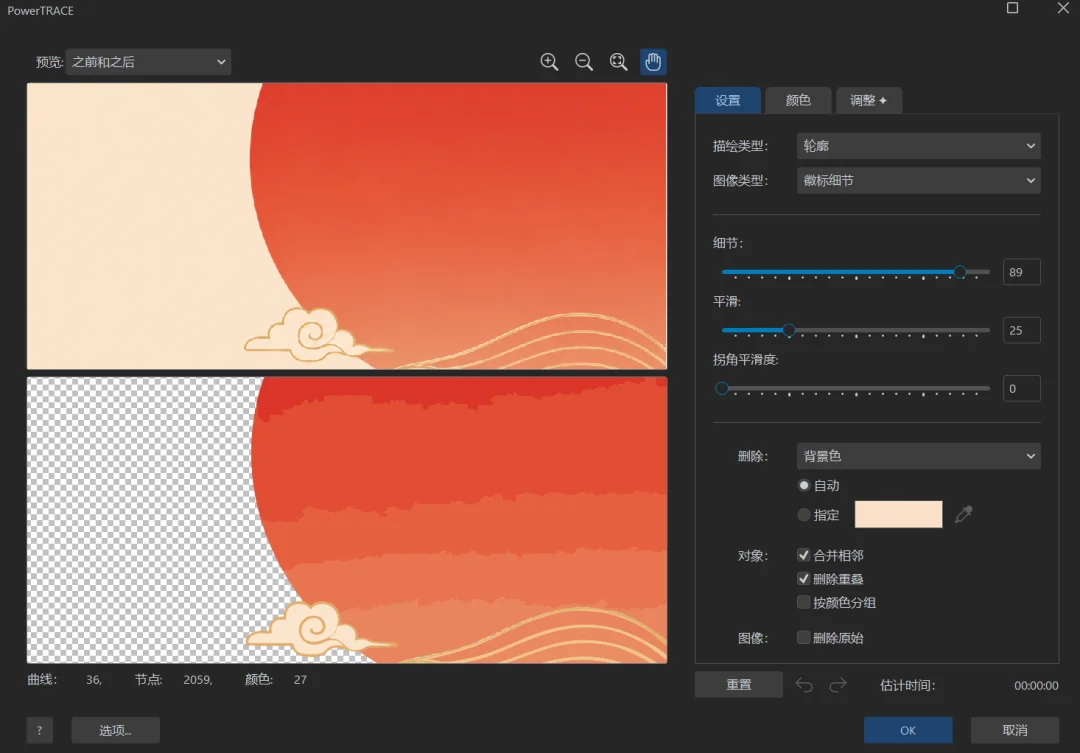
Task: Open the 描绘类型 dropdown
Action: click(x=918, y=146)
